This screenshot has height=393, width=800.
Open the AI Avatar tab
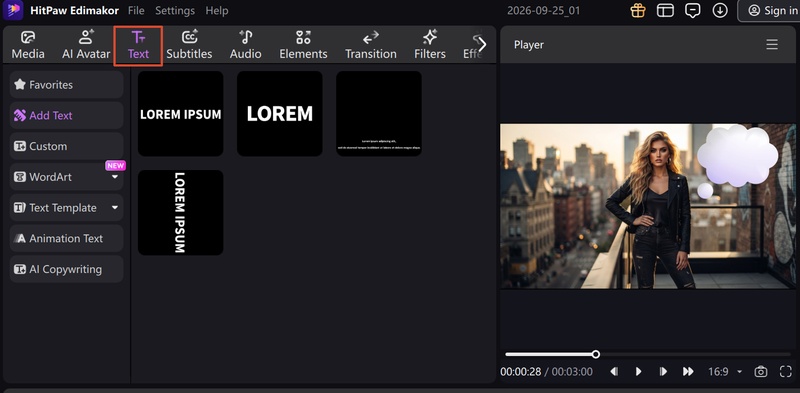click(86, 45)
